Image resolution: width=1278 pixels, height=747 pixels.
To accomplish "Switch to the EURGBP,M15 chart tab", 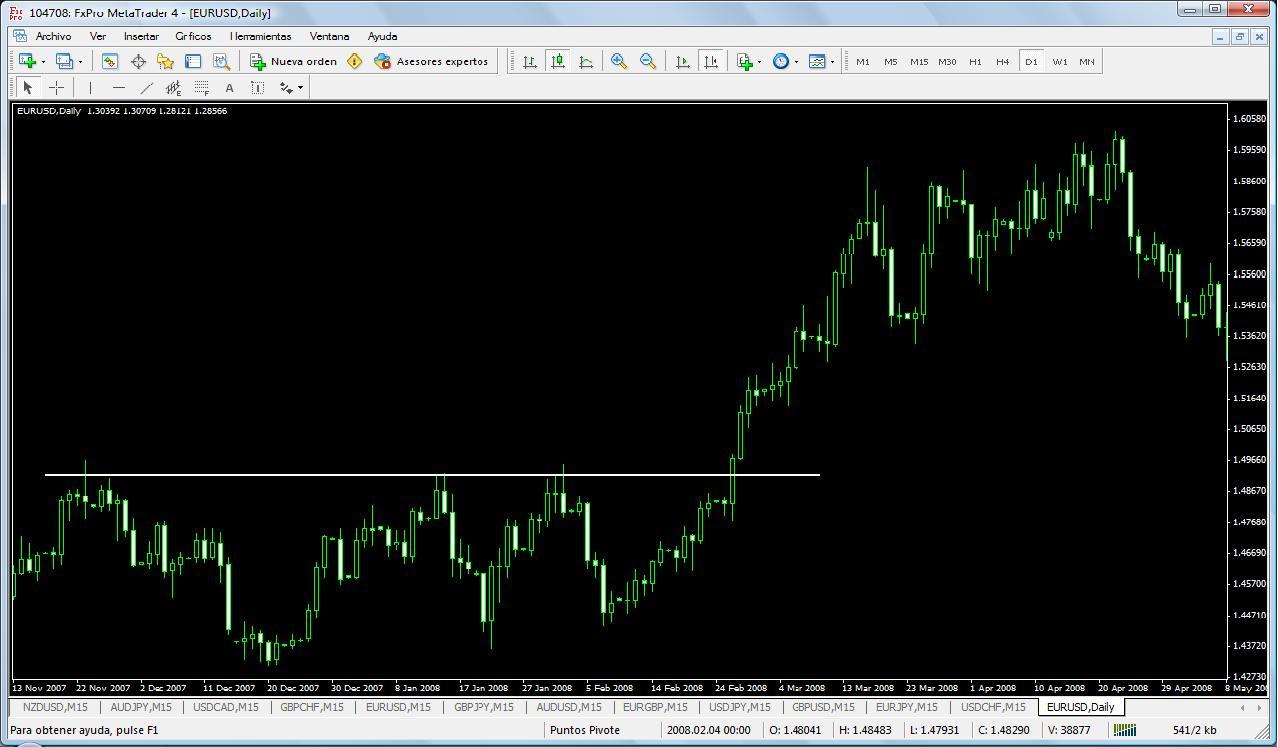I will 655,707.
